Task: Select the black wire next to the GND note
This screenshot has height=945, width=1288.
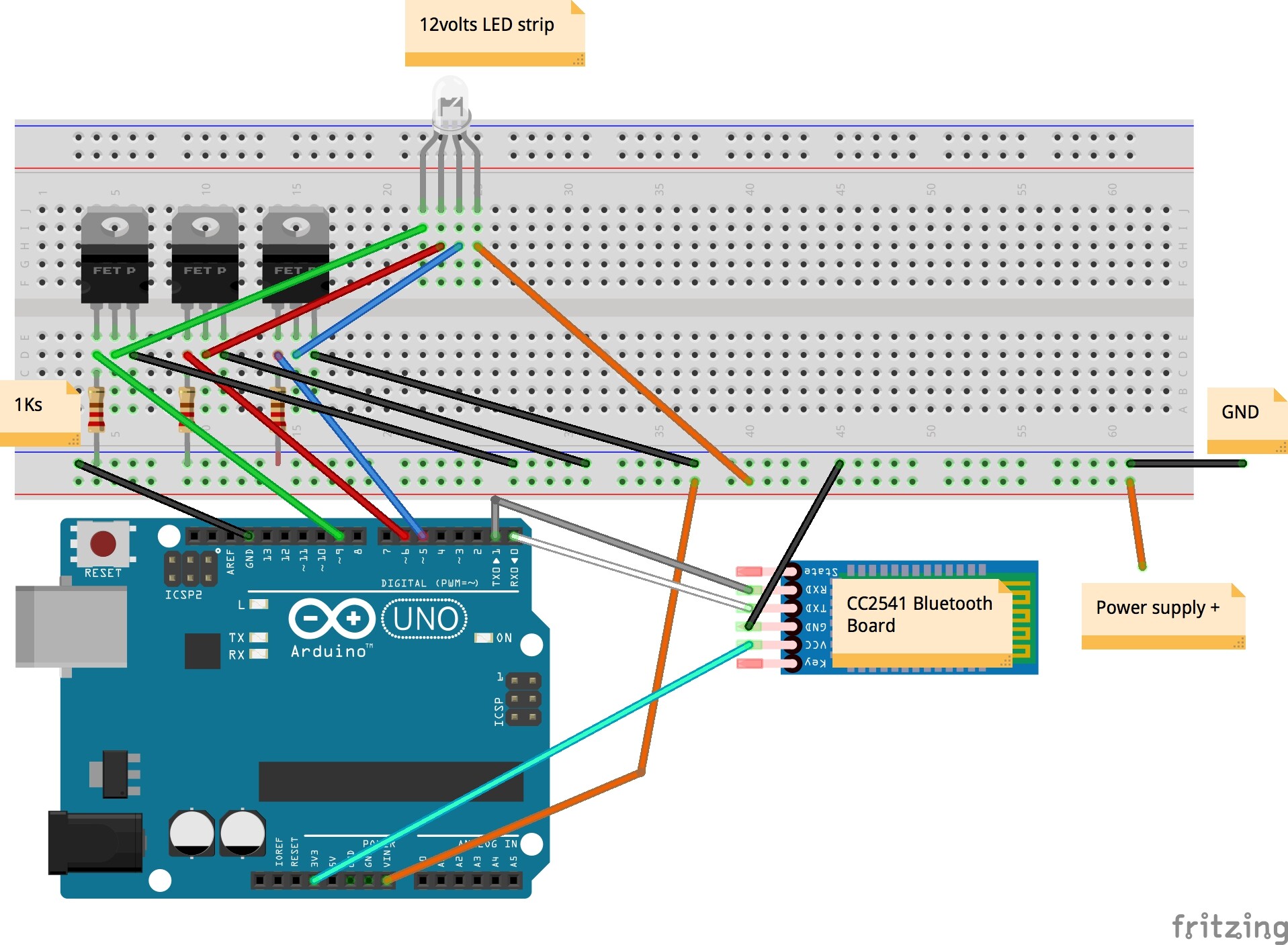Action: 1187,463
